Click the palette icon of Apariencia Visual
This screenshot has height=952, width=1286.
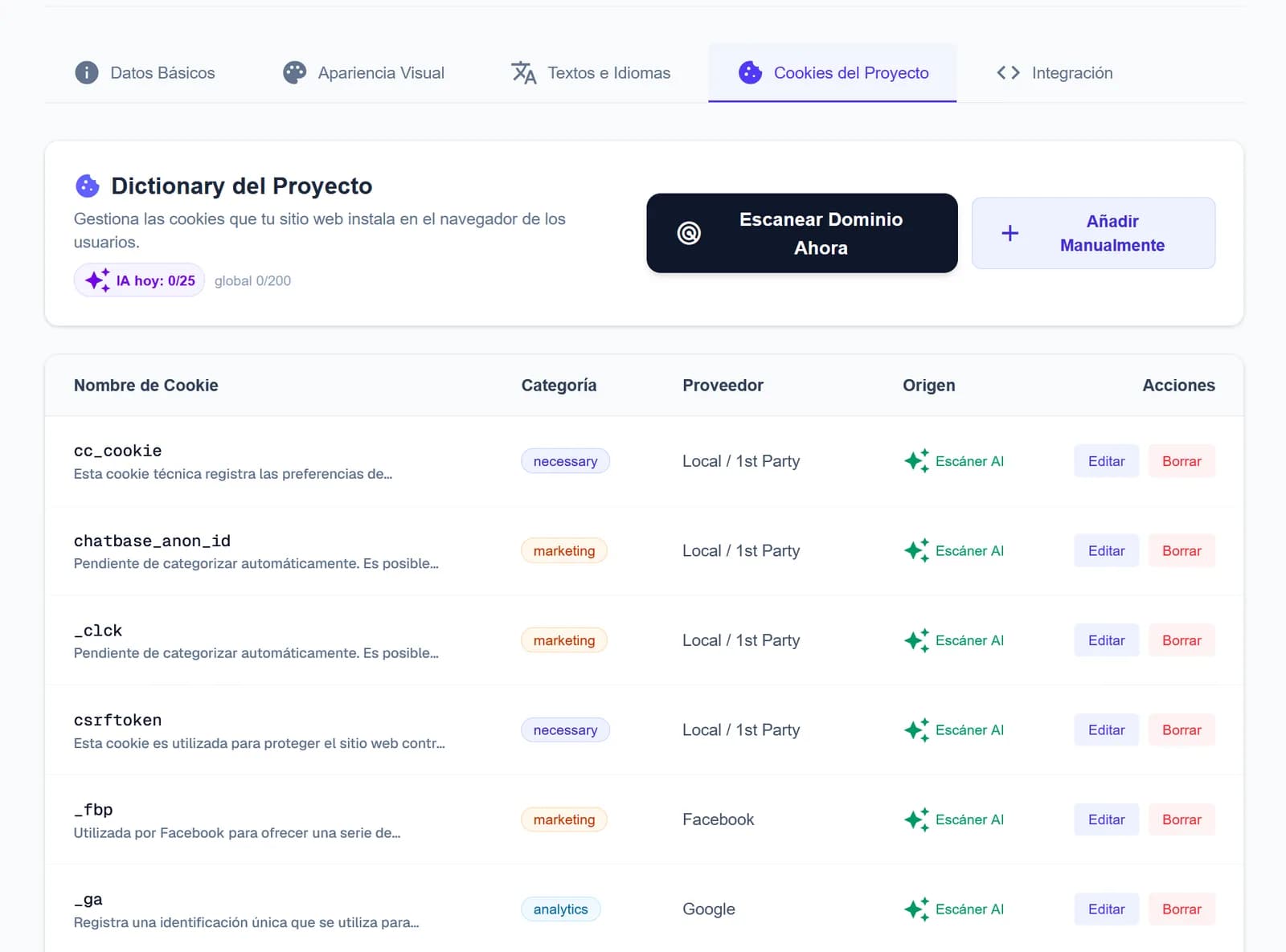pyautogui.click(x=295, y=73)
